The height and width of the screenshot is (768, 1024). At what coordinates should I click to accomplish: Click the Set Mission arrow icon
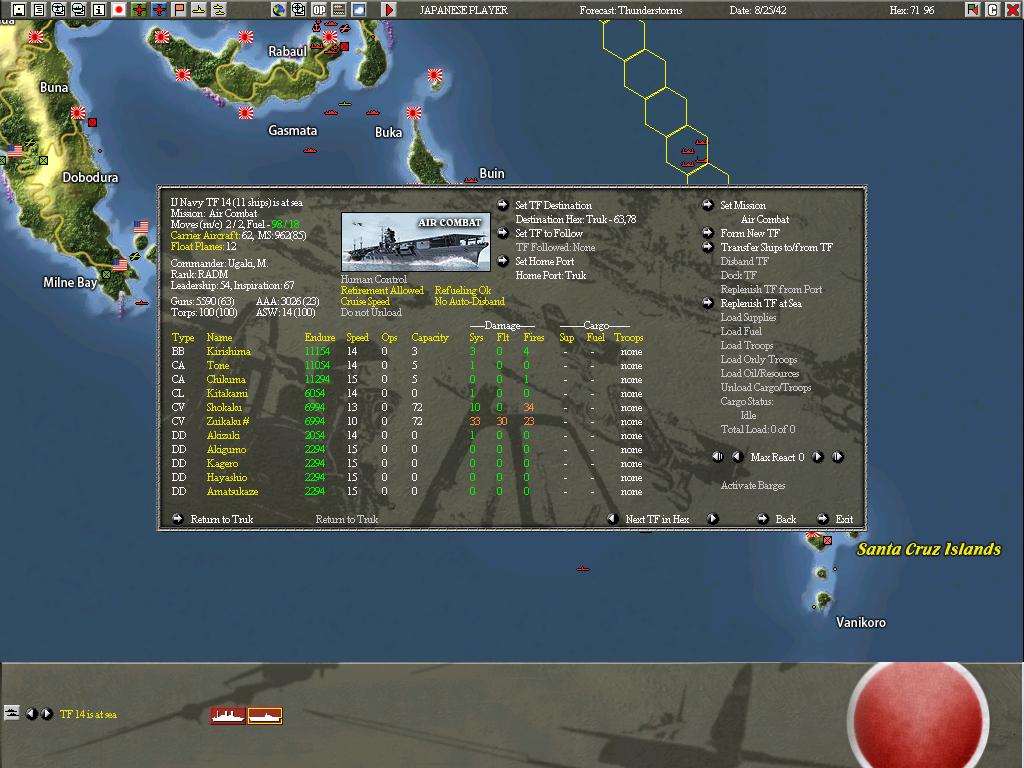point(708,205)
